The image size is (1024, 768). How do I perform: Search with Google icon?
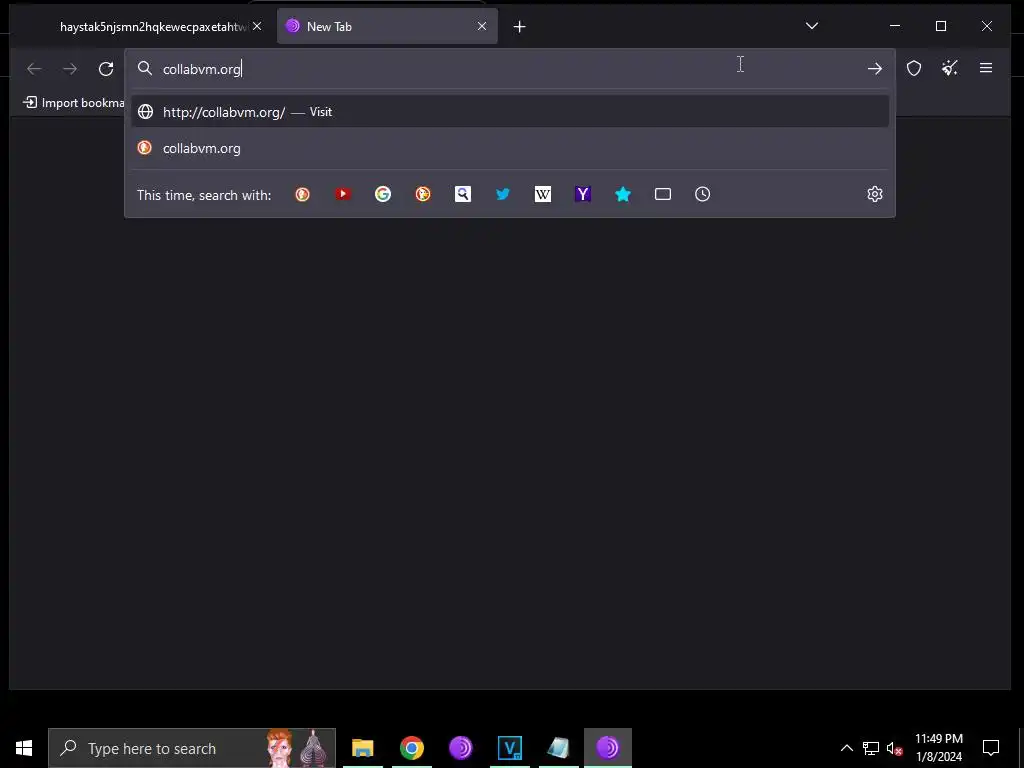click(x=383, y=194)
